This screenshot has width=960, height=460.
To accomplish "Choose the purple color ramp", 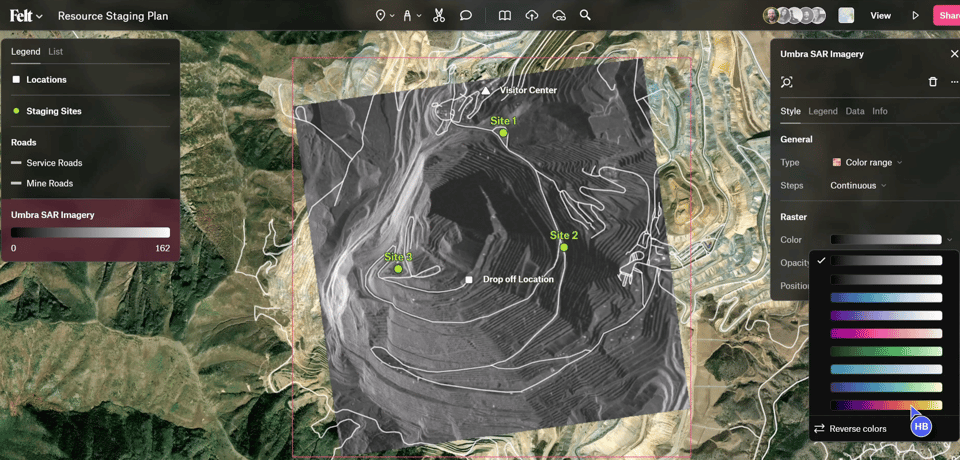I will point(886,315).
